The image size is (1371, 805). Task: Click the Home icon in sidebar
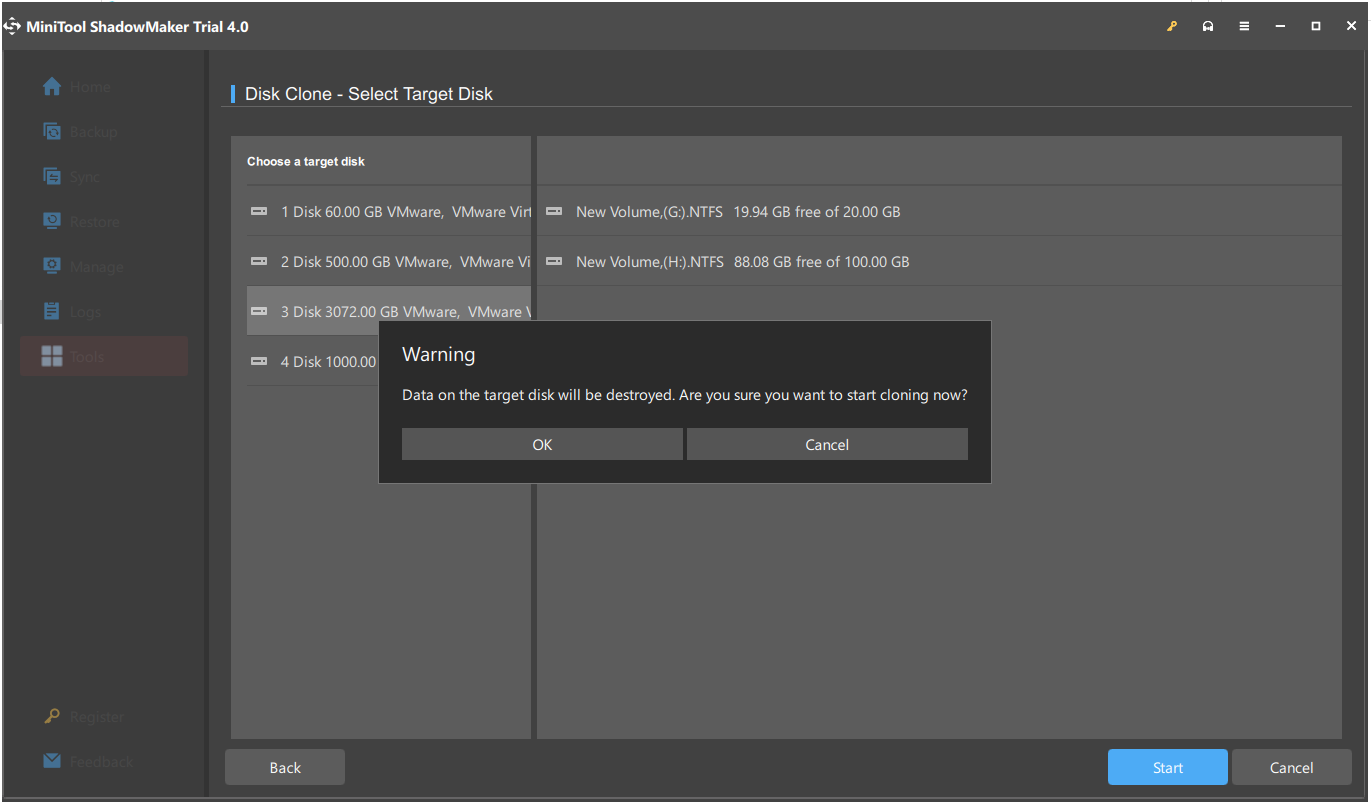coord(52,87)
